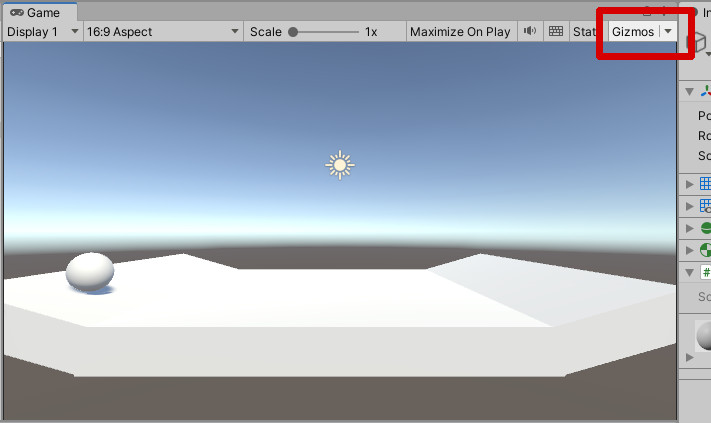Click the green Sphere Collider icon
The image size is (711, 423).
tap(705, 228)
